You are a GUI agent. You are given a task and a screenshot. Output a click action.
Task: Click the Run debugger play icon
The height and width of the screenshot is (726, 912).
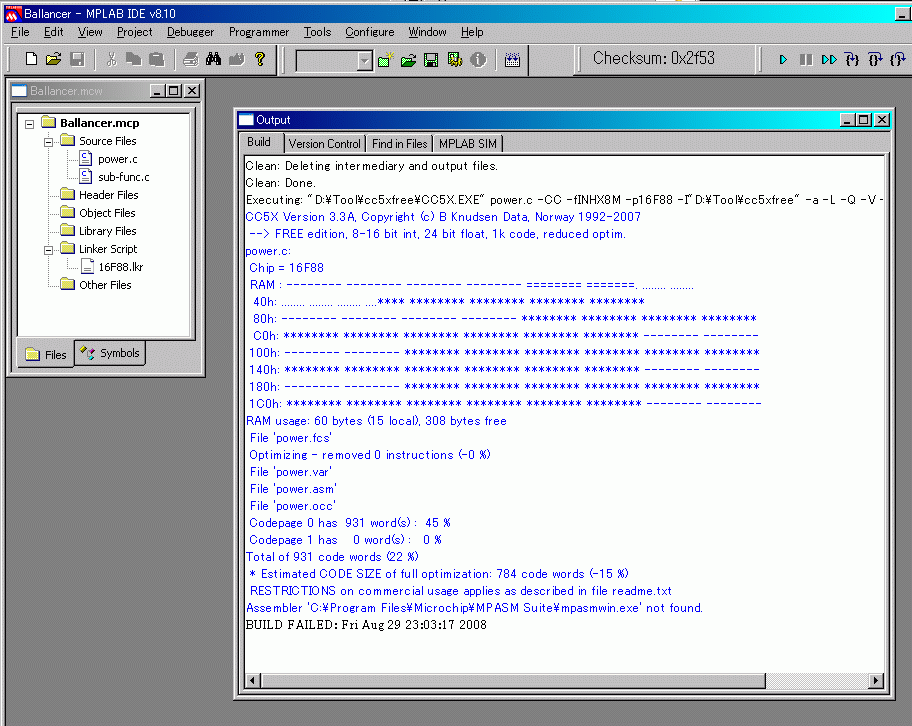tap(783, 59)
